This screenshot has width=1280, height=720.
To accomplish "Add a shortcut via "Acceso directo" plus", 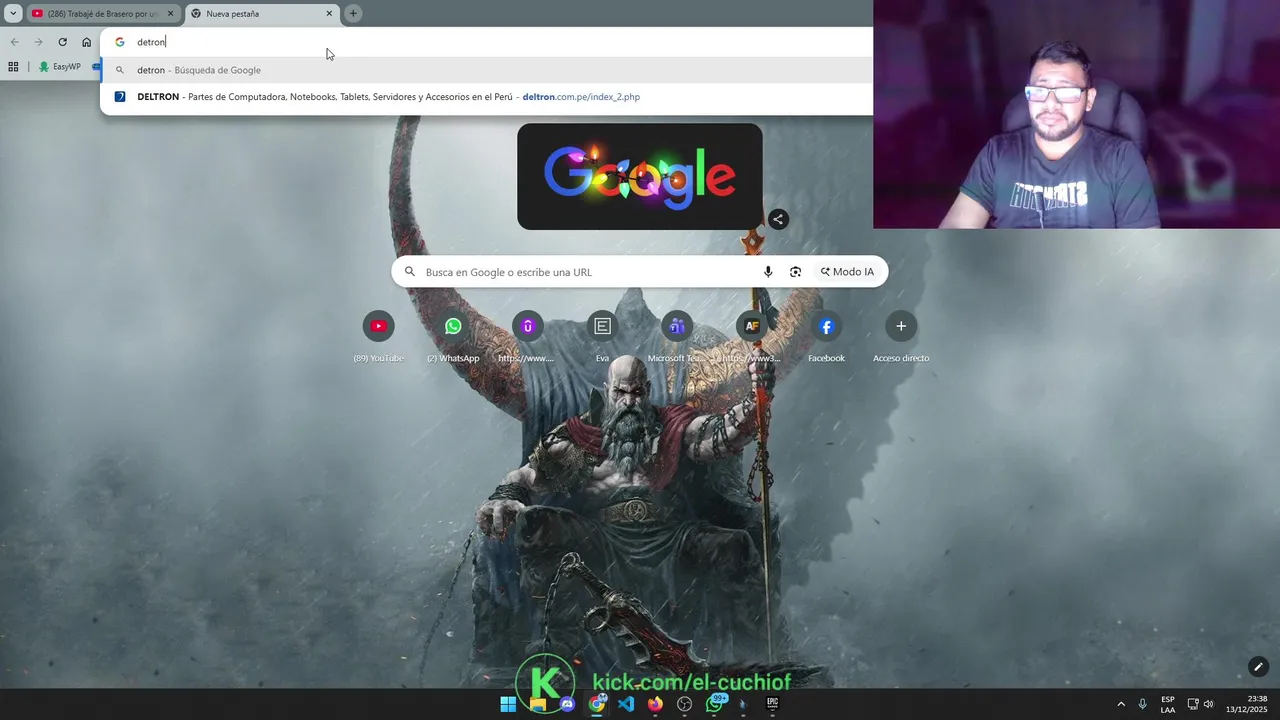I will coord(901,336).
